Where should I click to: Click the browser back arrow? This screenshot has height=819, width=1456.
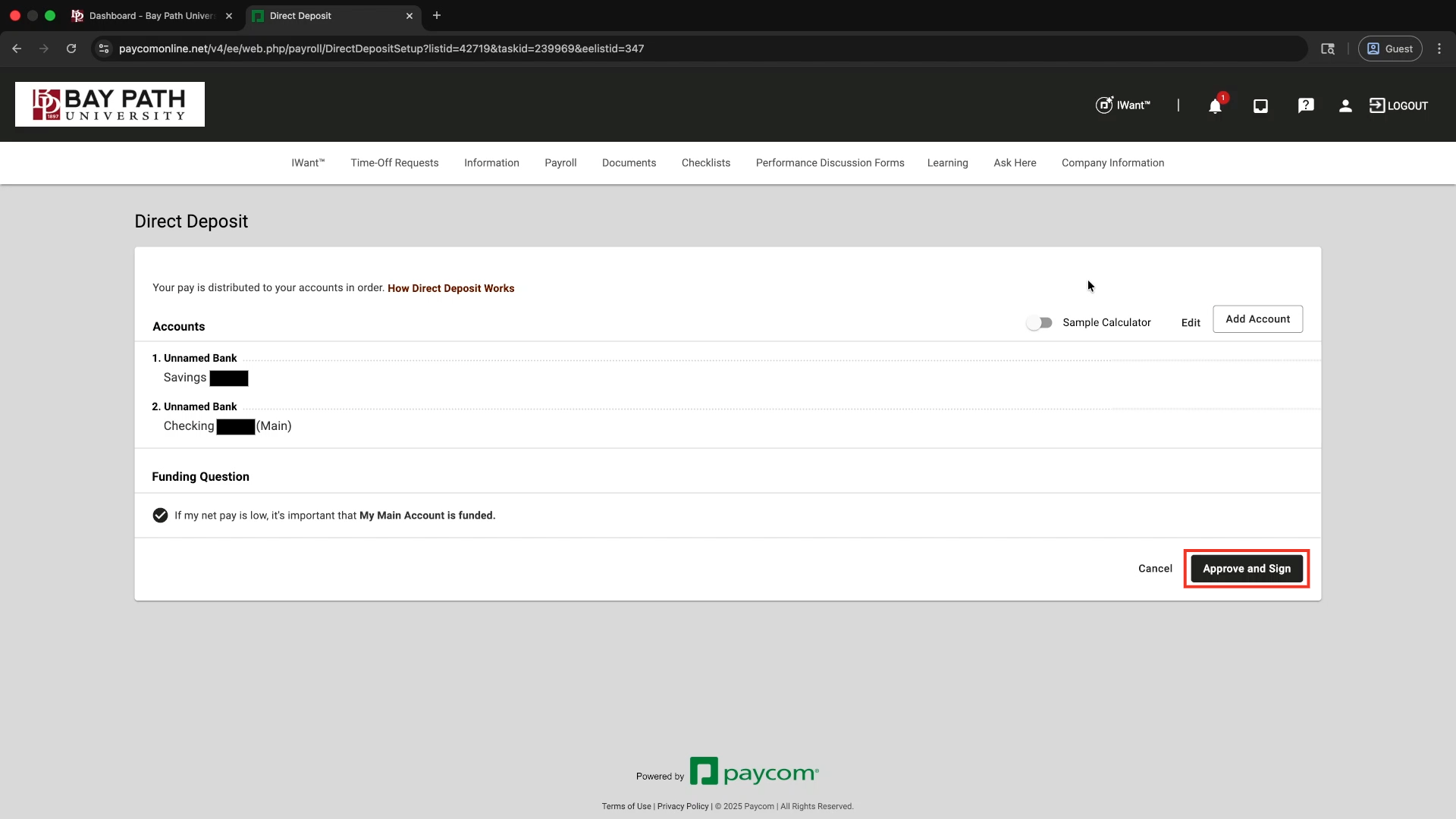tap(17, 49)
